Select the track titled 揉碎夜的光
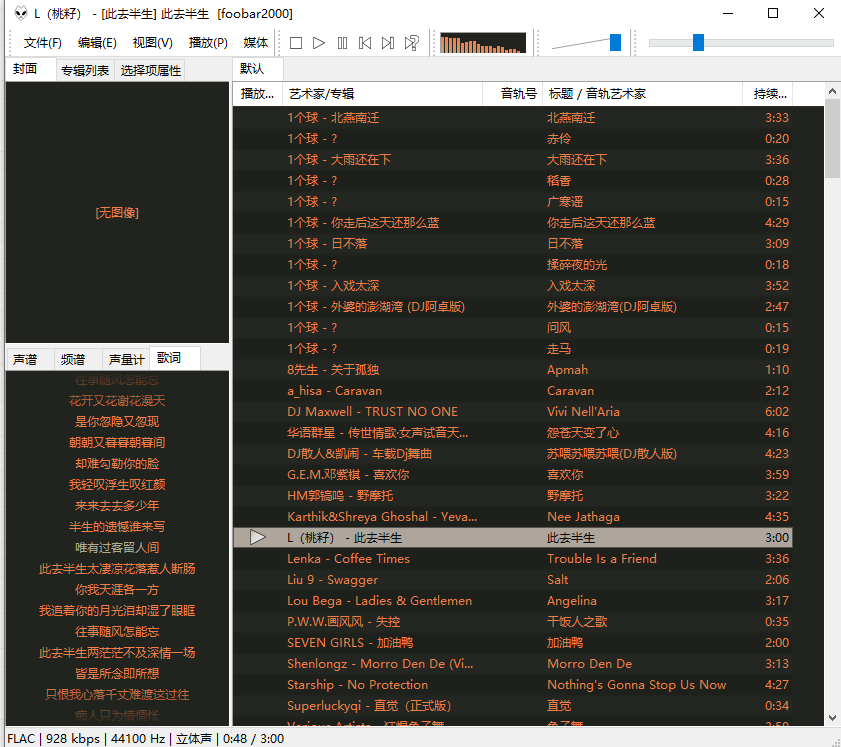 click(x=513, y=264)
